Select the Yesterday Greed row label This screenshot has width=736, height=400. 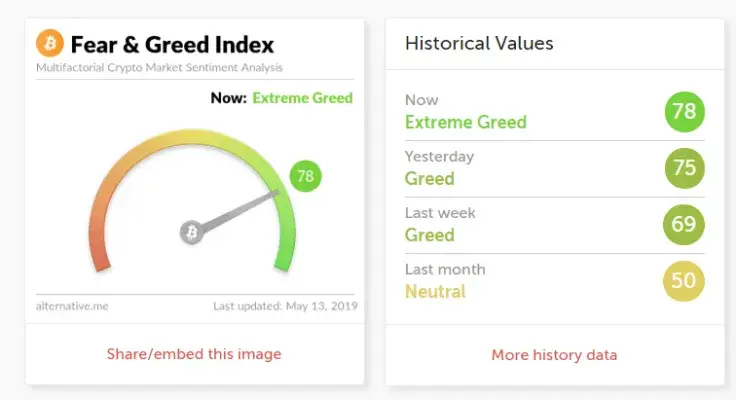(x=430, y=179)
